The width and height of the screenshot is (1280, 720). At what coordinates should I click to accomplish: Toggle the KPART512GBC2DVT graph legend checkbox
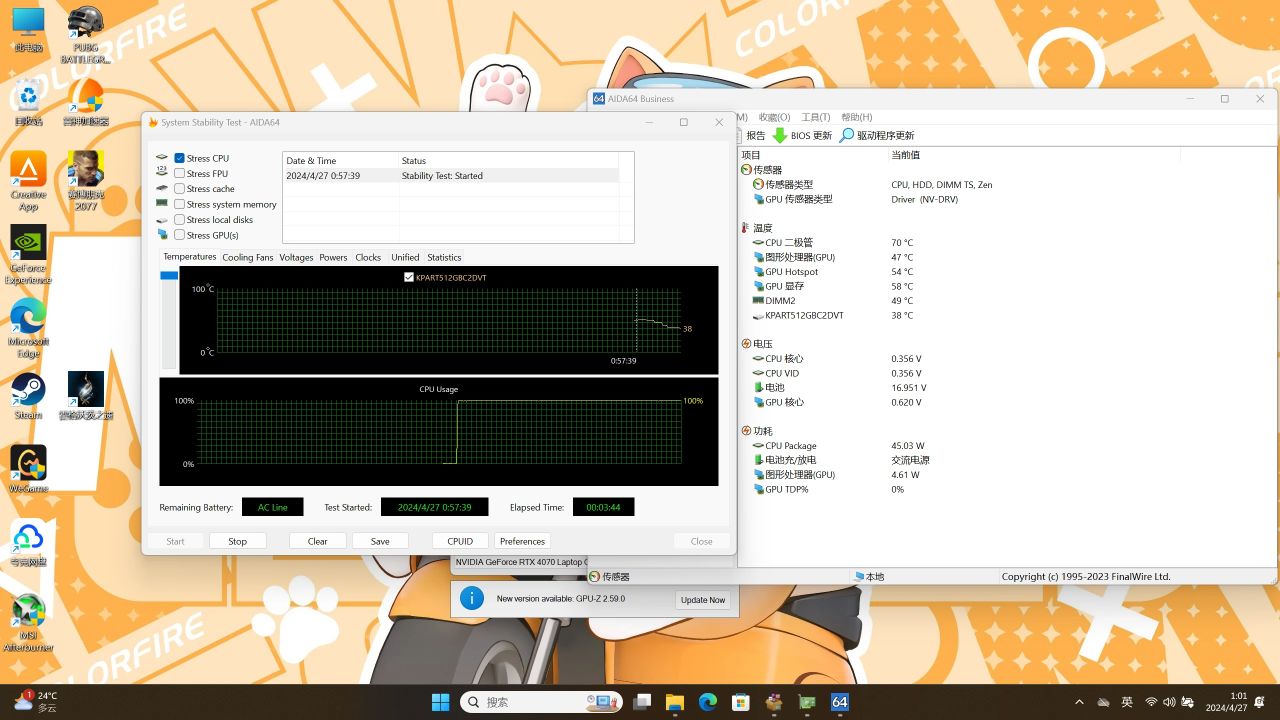[409, 277]
